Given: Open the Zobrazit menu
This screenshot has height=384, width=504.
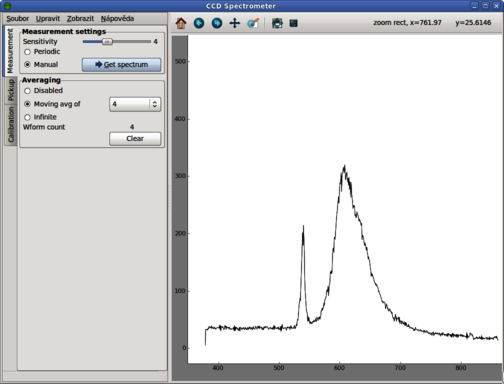Looking at the screenshot, I should [80, 19].
